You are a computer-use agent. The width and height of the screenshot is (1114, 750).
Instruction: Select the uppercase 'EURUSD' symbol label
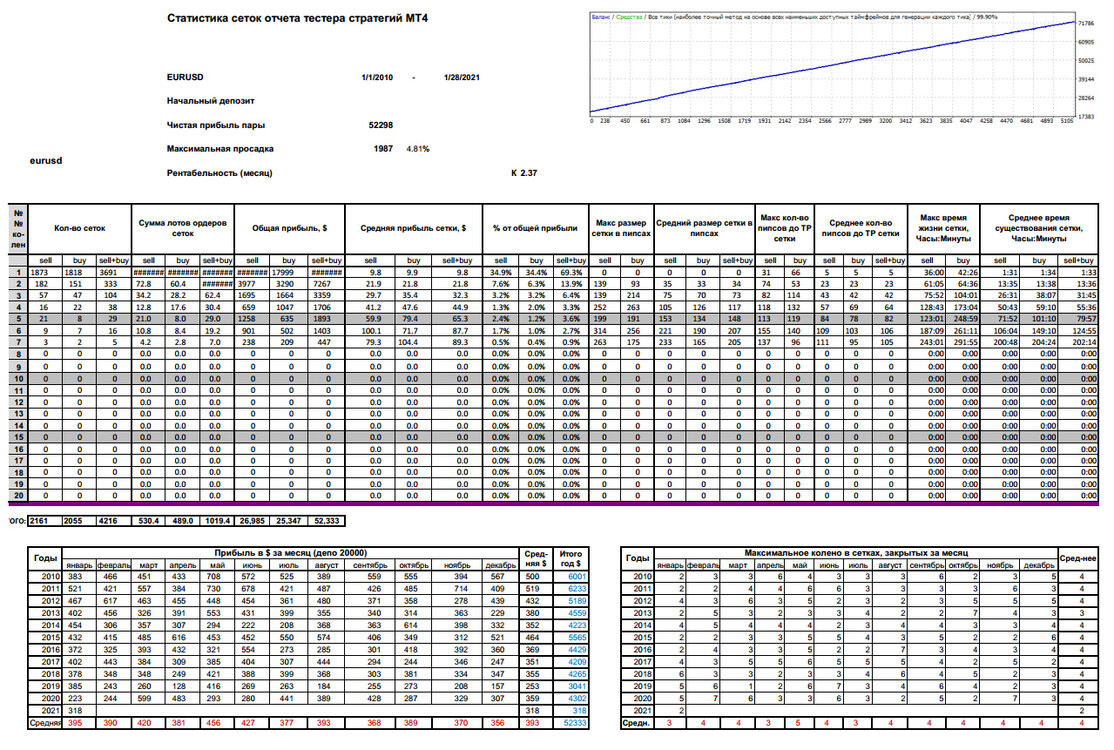185,77
